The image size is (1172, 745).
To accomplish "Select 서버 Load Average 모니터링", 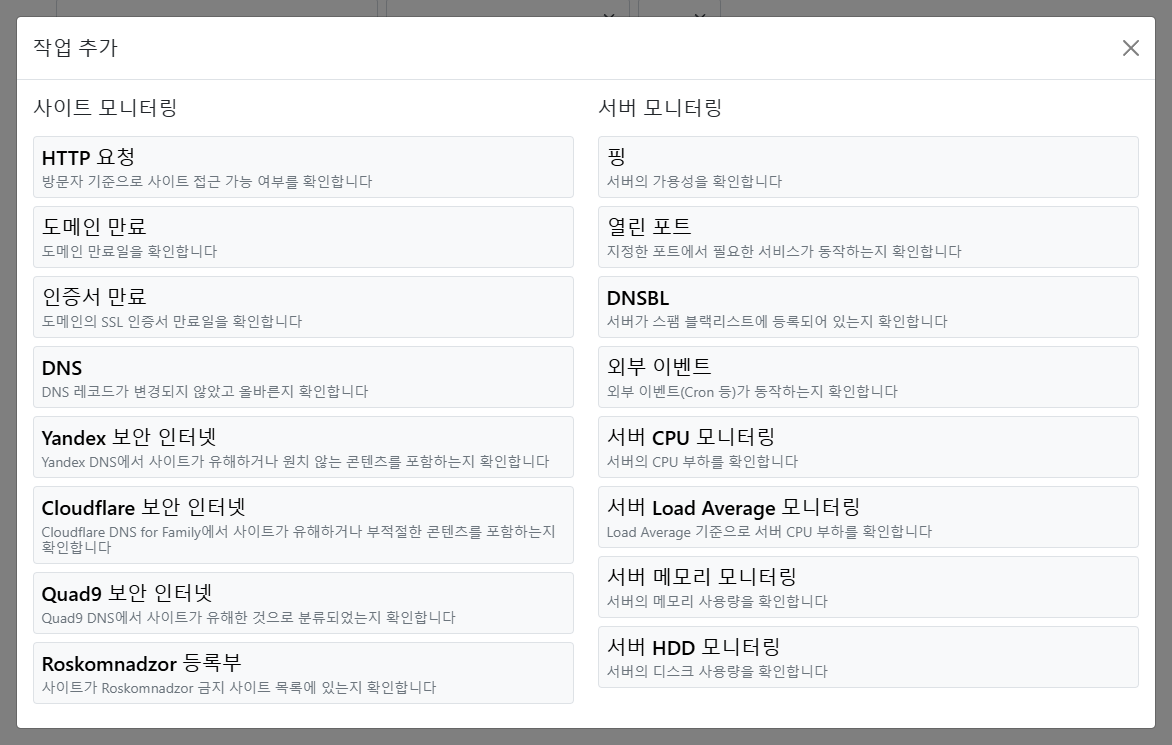I will click(868, 516).
